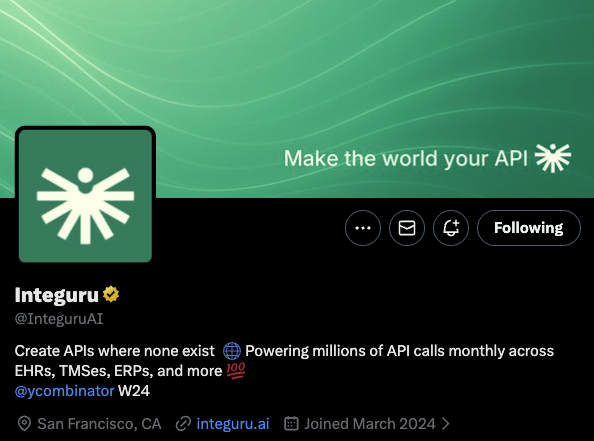Image resolution: width=594 pixels, height=441 pixels.
Task: Click the Integuru display name
Action: pyautogui.click(x=56, y=295)
